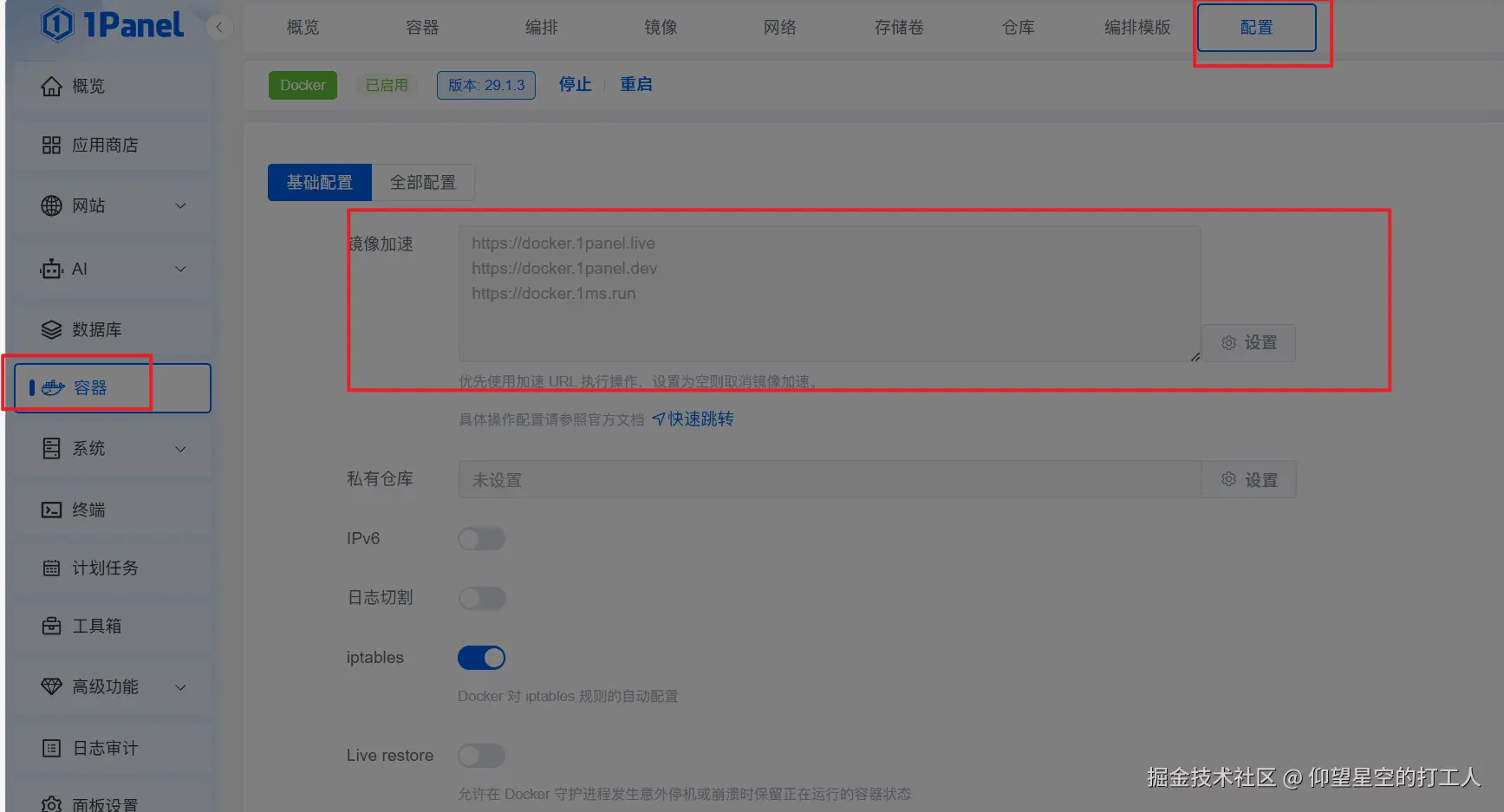Click the 镜像加速 URL text area
Screen dimensions: 1504x812
[830, 294]
